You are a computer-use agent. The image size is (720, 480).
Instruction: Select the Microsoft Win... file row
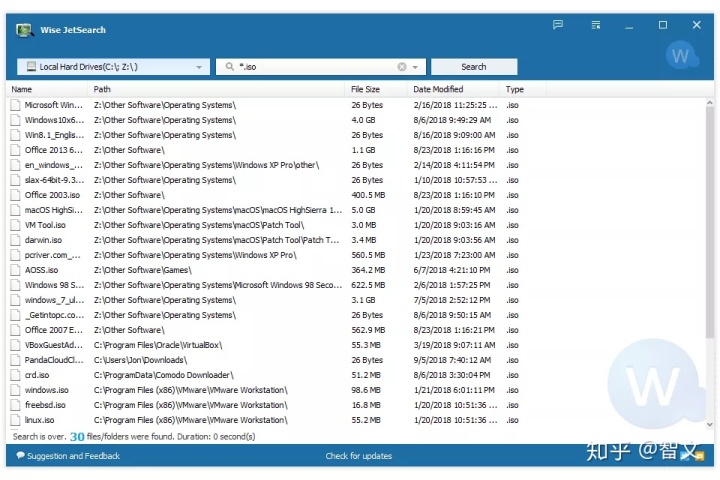coord(358,105)
